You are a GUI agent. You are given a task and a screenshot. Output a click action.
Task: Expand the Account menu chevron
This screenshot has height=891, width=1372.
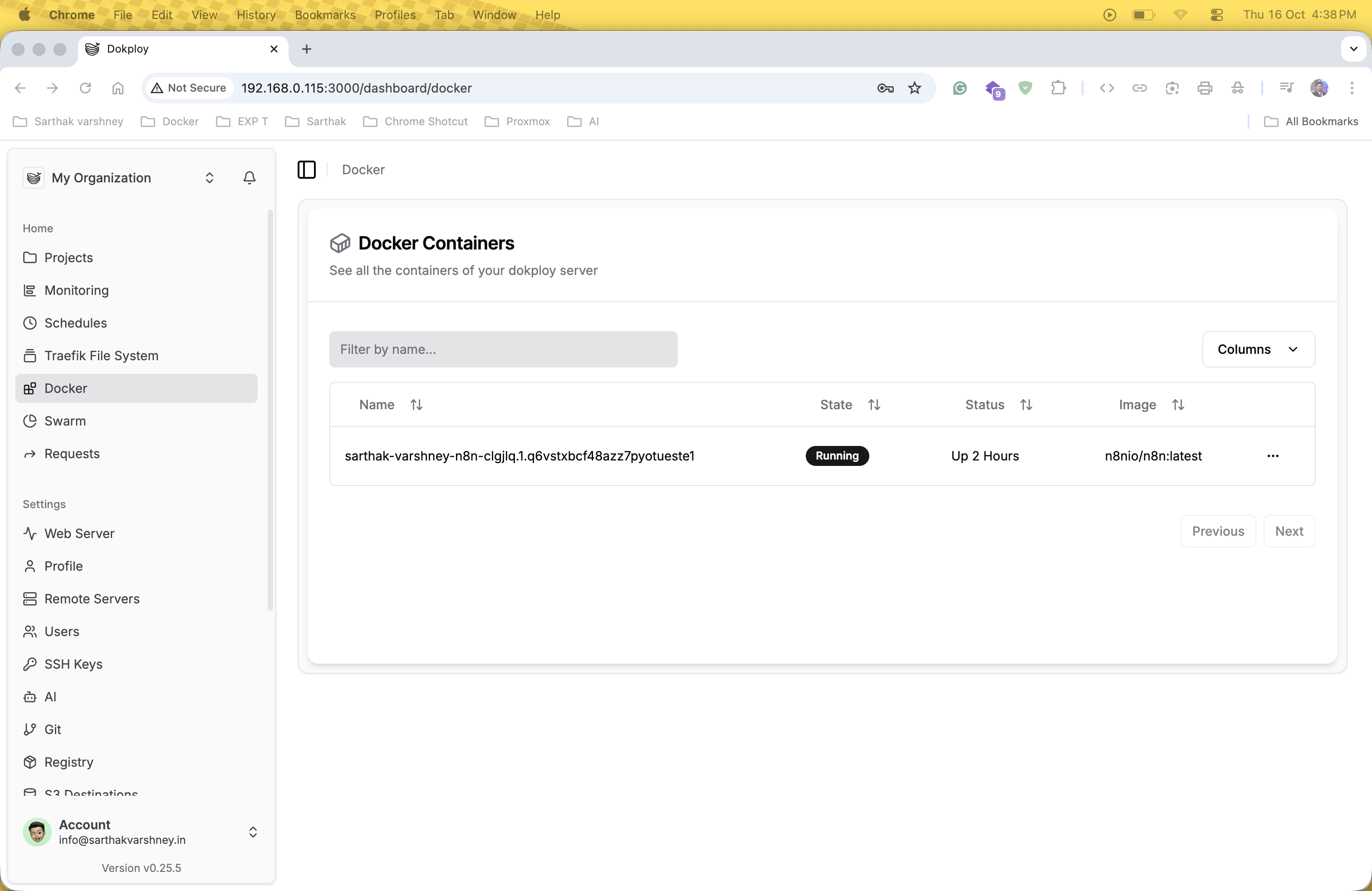pyautogui.click(x=253, y=832)
